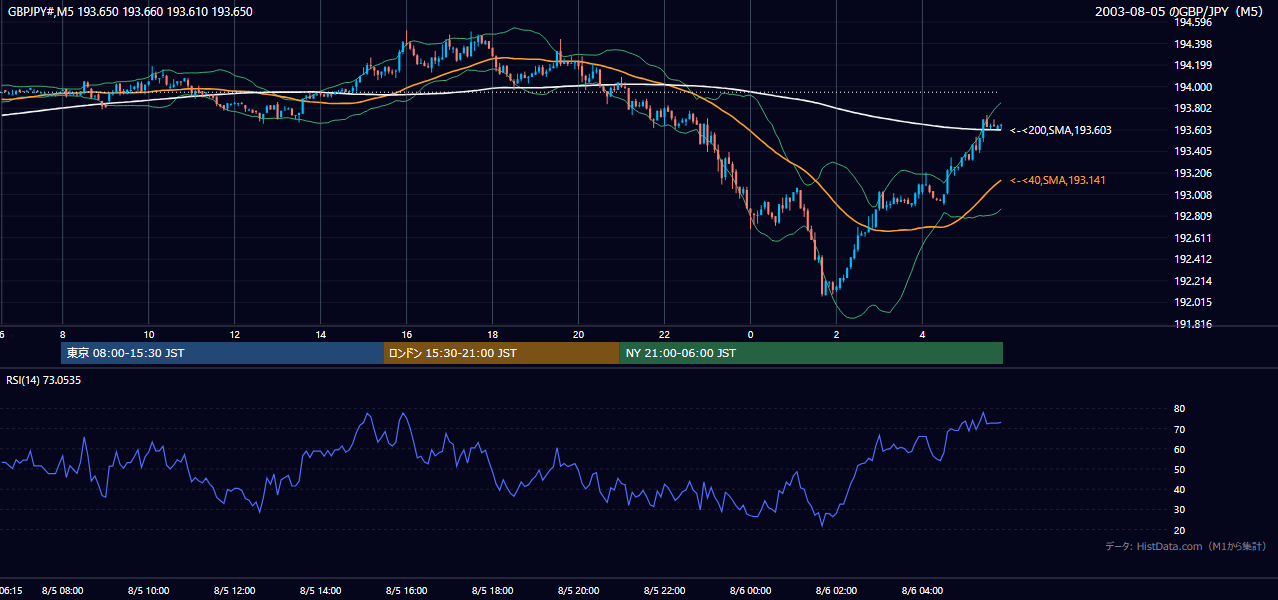The image size is (1278, 600).
Task: Click price level 193.802 on the axis
Action: 1192,108
